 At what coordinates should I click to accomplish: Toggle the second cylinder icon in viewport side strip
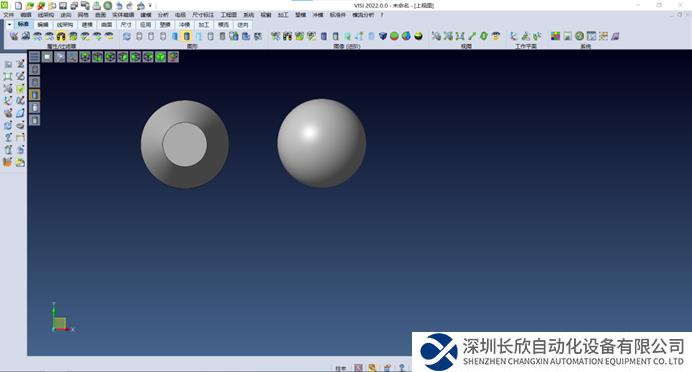(x=34, y=82)
